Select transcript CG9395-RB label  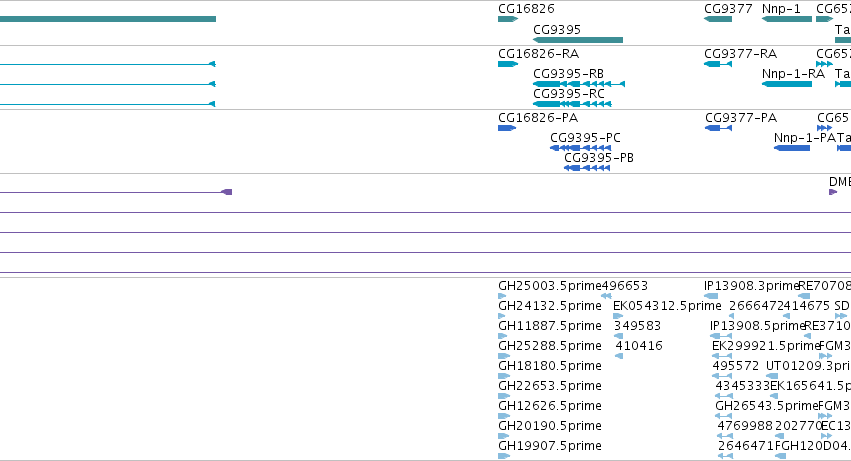568,74
